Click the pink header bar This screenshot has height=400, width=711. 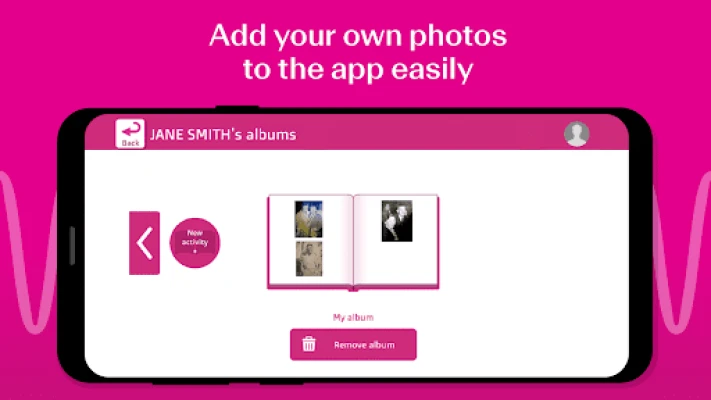pyautogui.click(x=356, y=132)
